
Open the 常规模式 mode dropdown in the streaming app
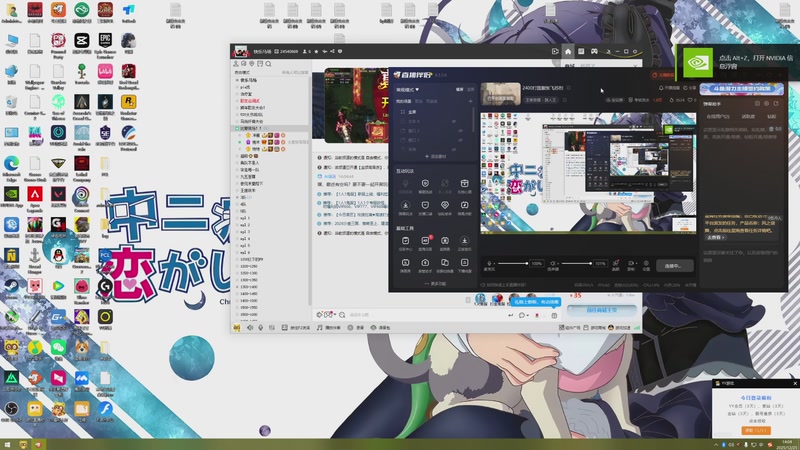tap(408, 89)
